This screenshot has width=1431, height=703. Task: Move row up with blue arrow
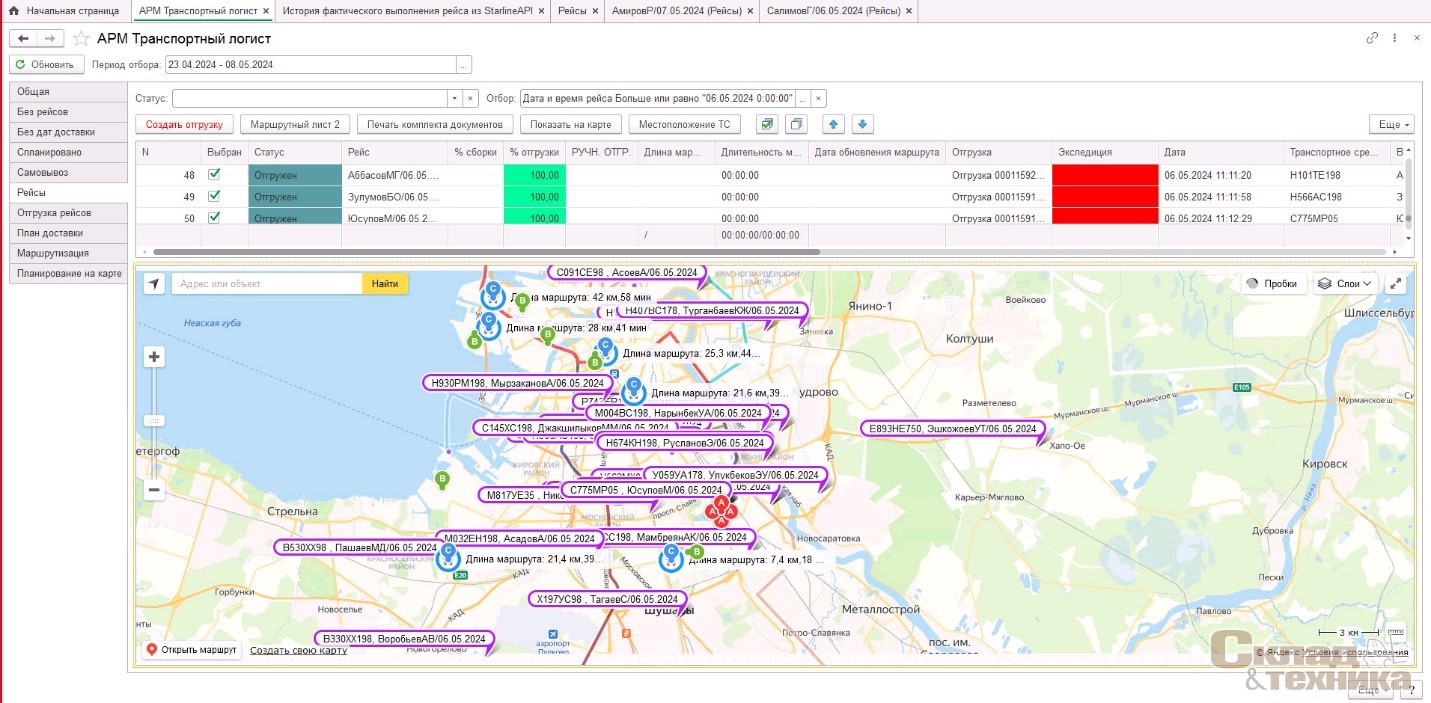(833, 125)
